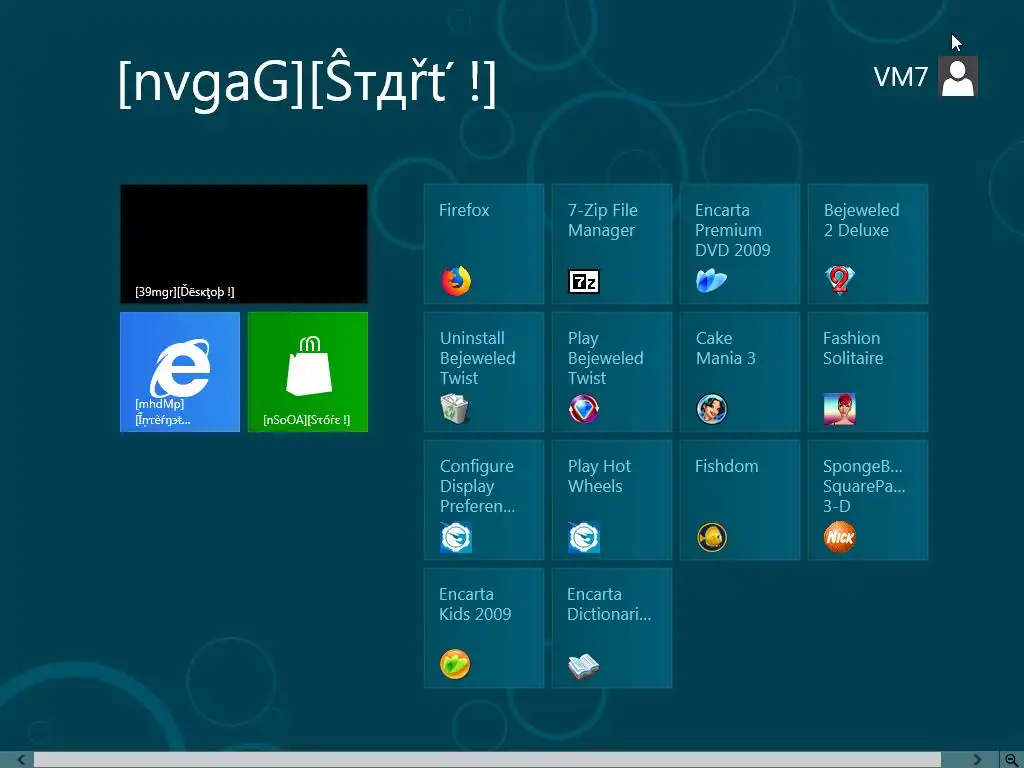Image resolution: width=1024 pixels, height=768 pixels.
Task: Click the 'Fashion Solitaire' label
Action: [x=853, y=348]
